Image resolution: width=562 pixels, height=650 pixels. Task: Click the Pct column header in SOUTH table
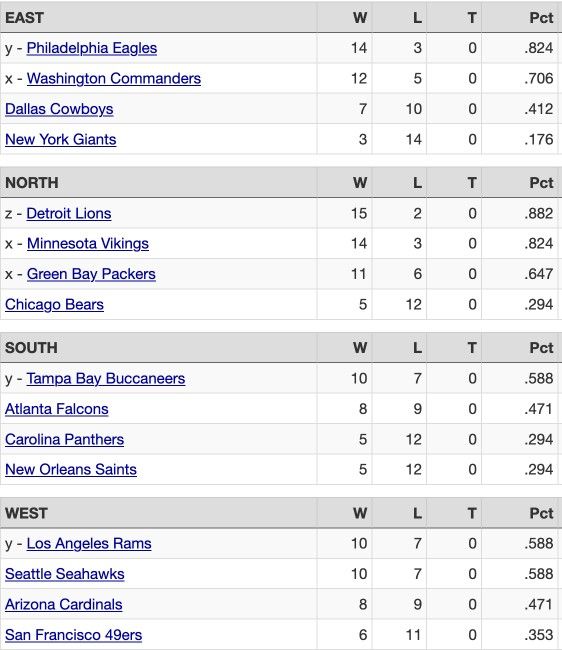541,348
